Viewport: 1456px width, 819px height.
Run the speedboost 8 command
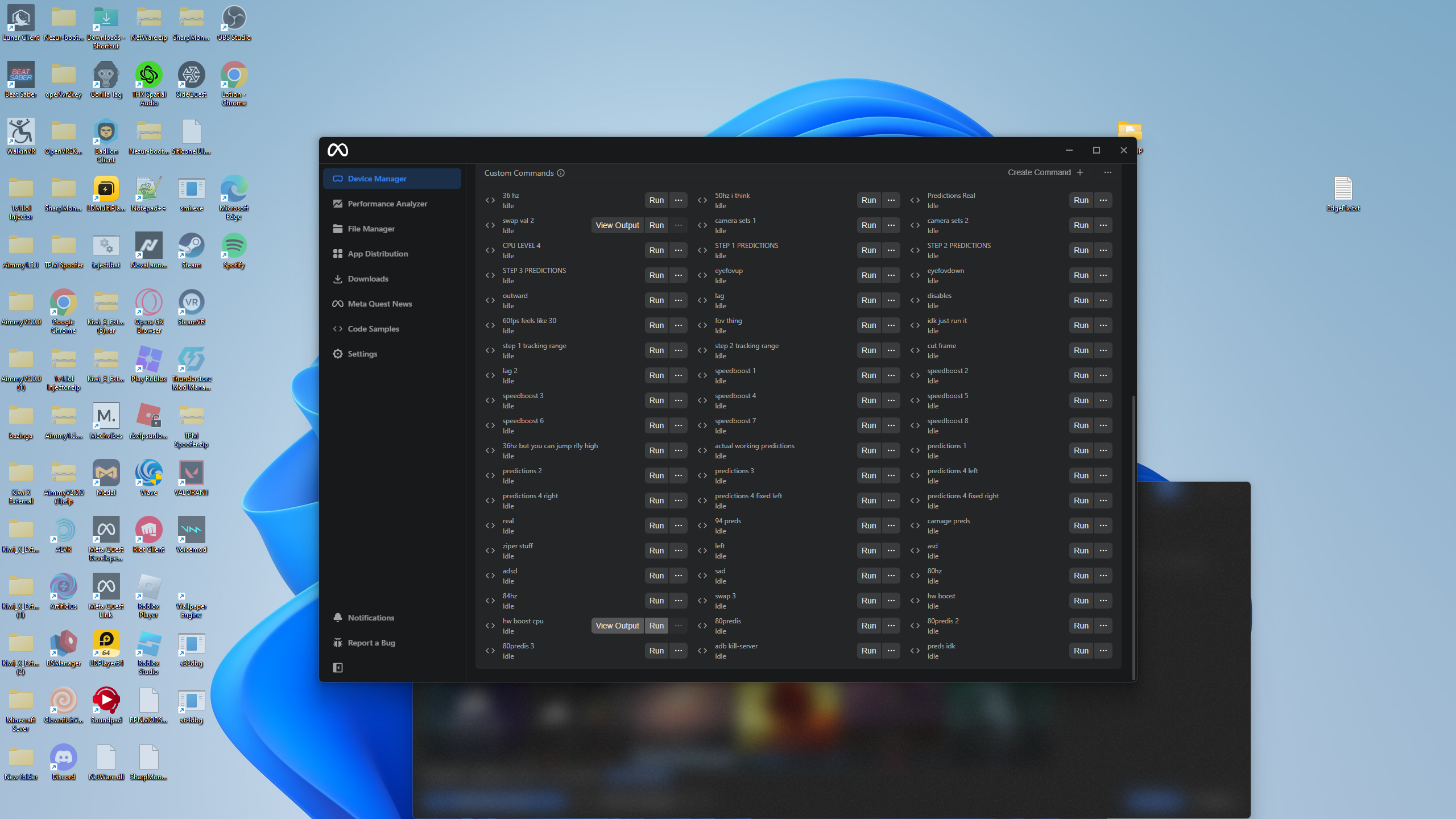(1081, 425)
